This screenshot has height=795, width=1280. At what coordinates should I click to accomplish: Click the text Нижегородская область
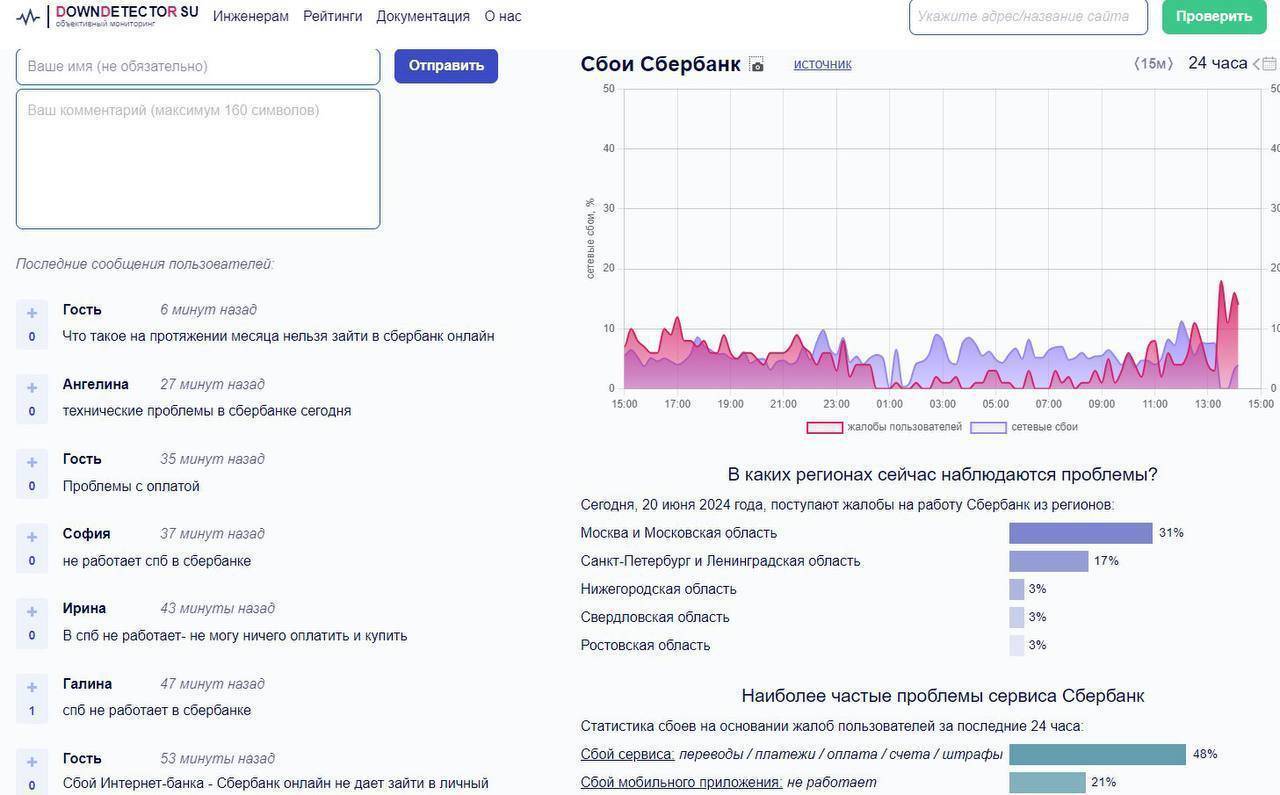(659, 589)
